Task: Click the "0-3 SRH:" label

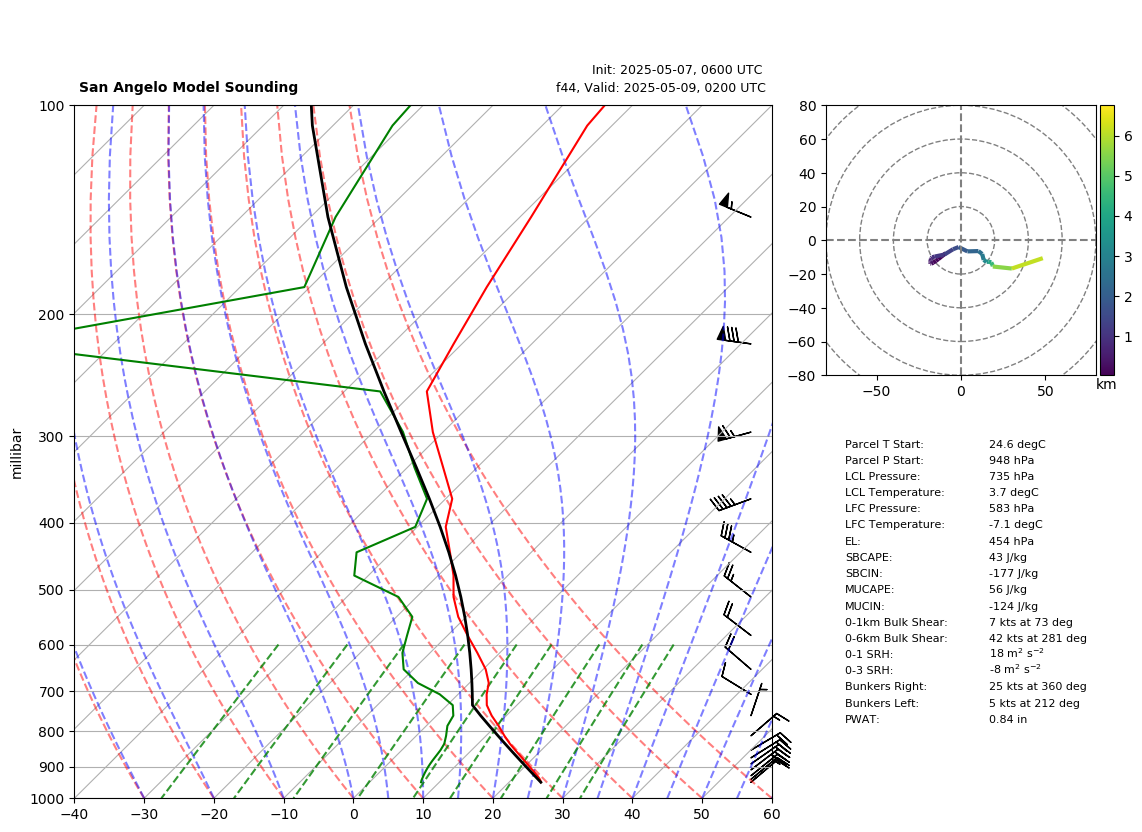Action: (869, 670)
